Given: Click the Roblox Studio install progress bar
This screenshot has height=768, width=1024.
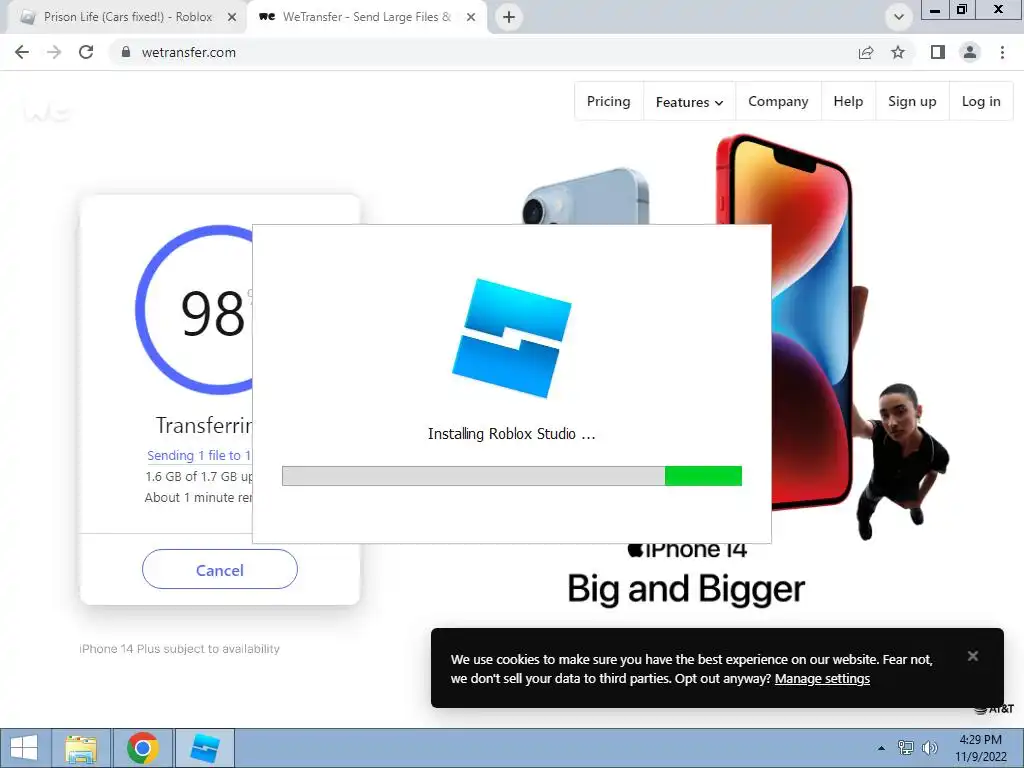Looking at the screenshot, I should tap(511, 476).
